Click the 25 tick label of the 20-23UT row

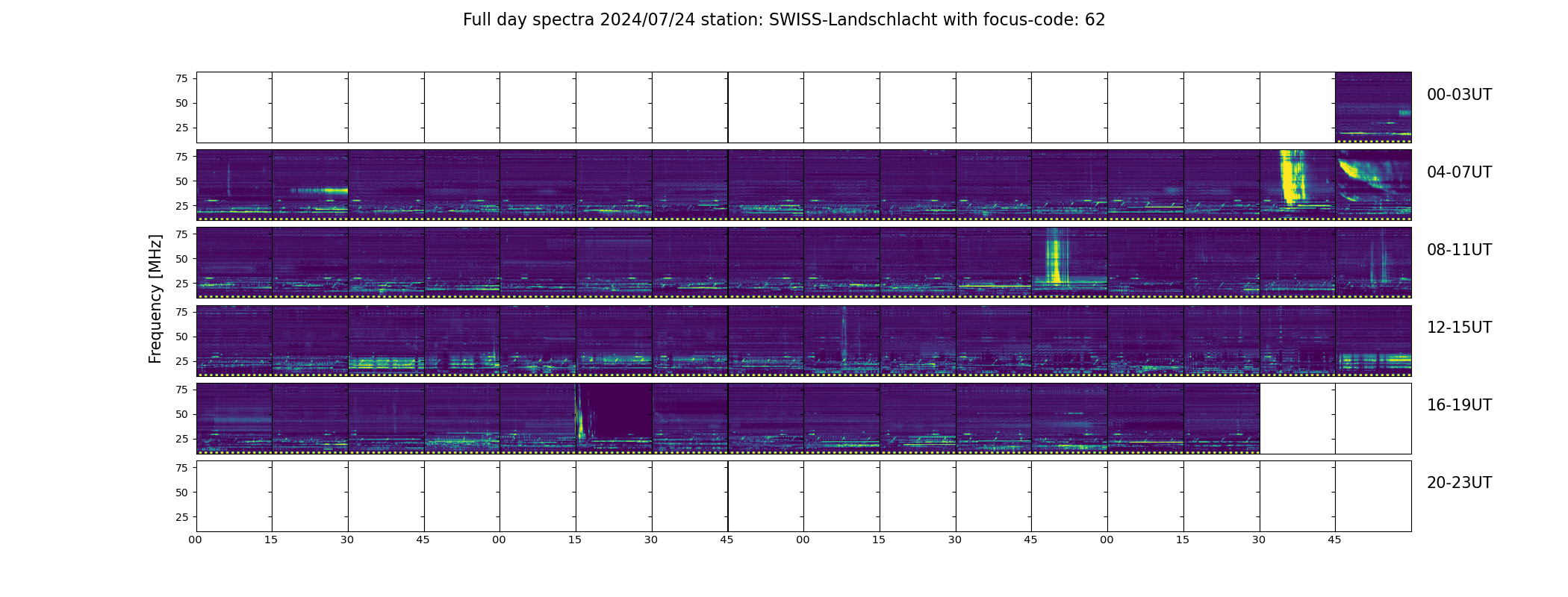coord(181,517)
